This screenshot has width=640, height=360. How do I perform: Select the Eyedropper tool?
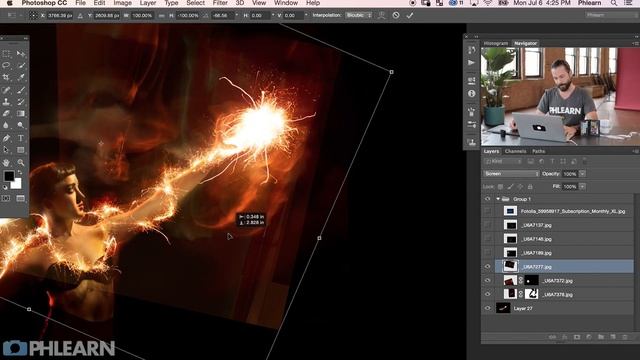pos(21,77)
